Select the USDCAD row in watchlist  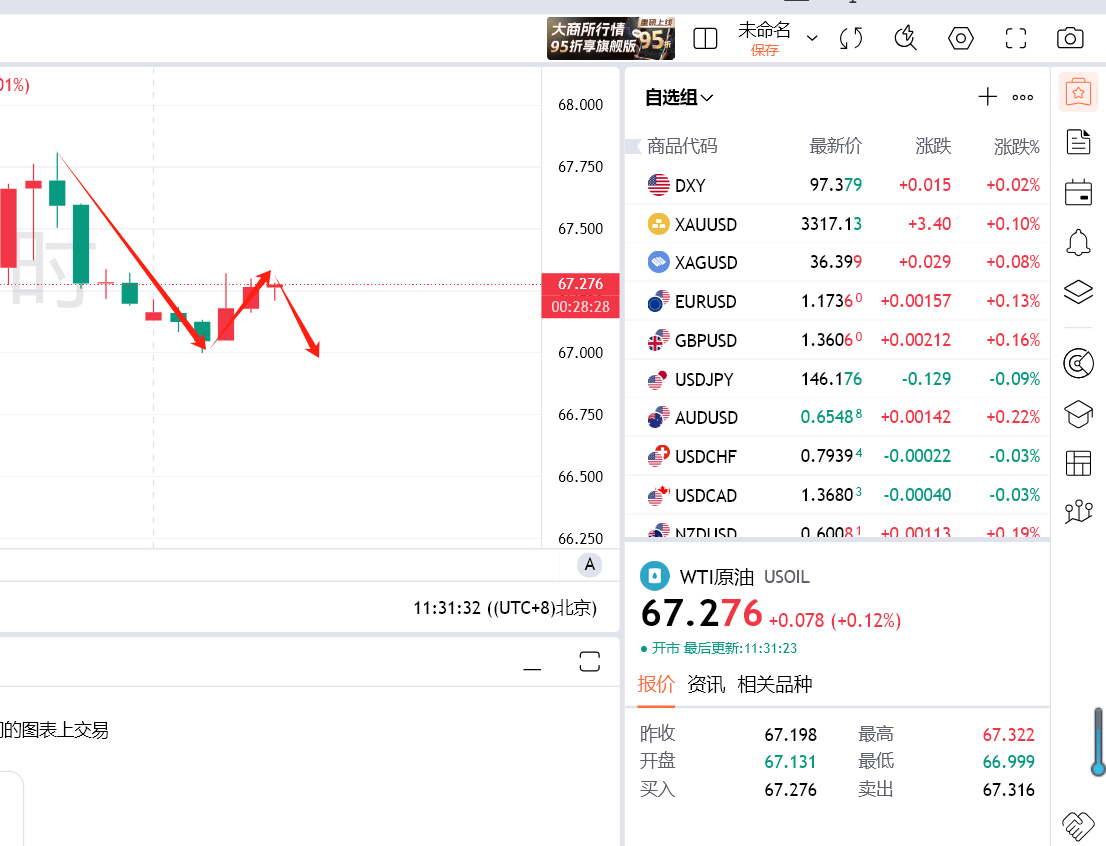coord(837,495)
